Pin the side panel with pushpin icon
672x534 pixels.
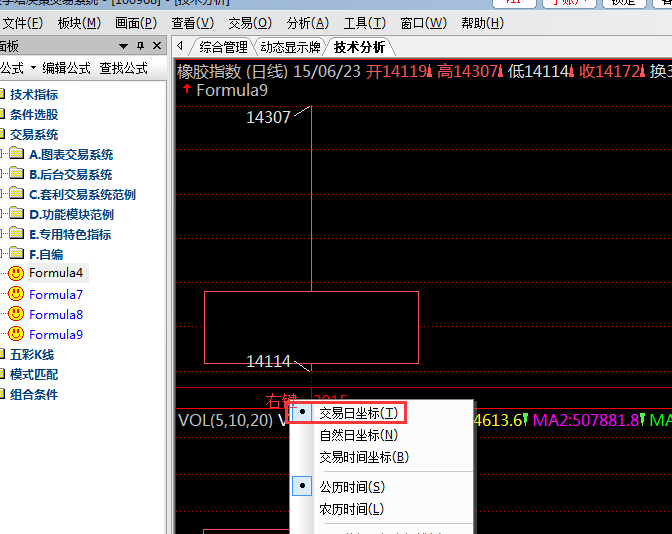(140, 45)
